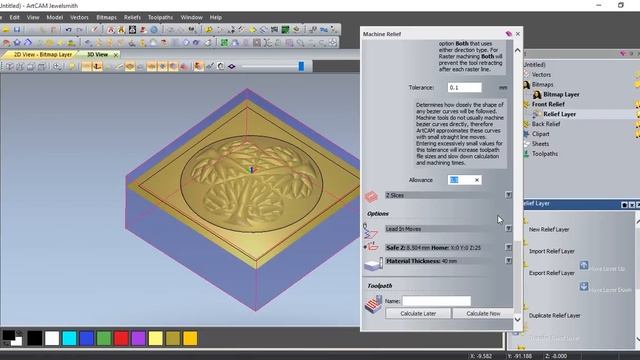
Task: Expand the Material Thickness section arrow
Action: point(509,260)
